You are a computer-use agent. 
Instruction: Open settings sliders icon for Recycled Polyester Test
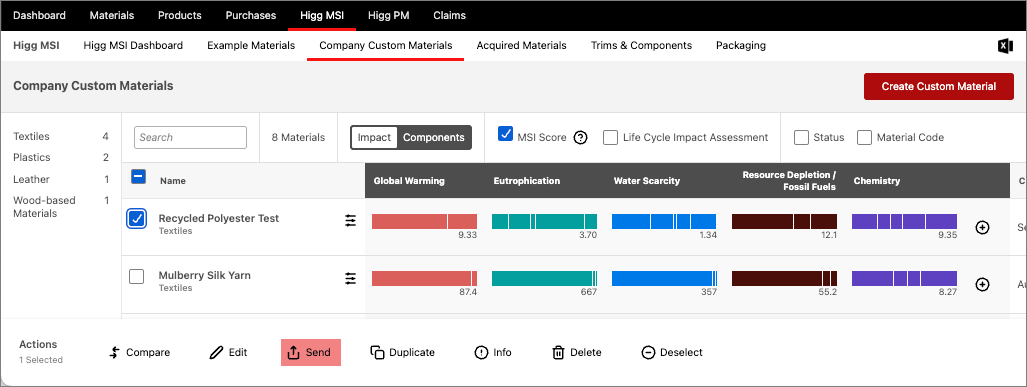[351, 221]
